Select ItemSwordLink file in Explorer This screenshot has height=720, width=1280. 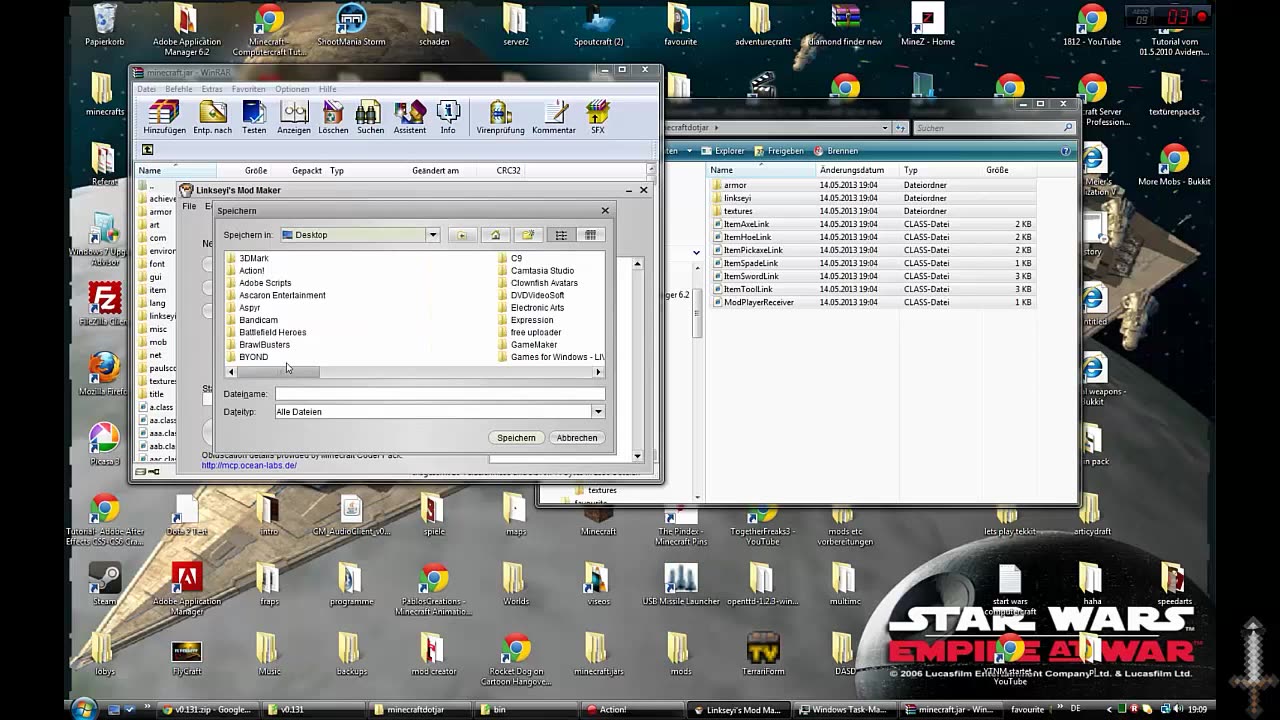coord(751,276)
